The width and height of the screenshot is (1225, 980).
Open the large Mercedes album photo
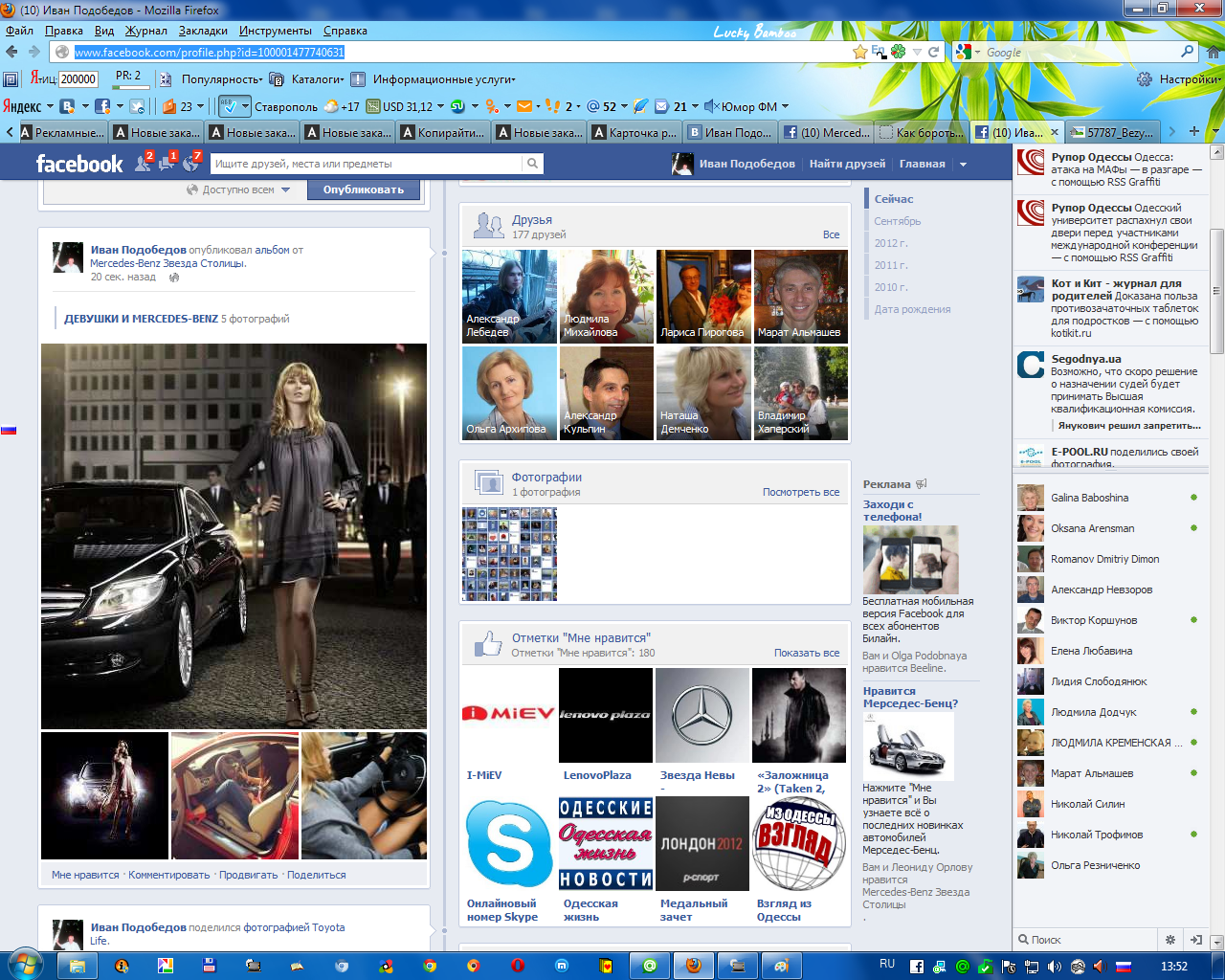pyautogui.click(x=234, y=536)
